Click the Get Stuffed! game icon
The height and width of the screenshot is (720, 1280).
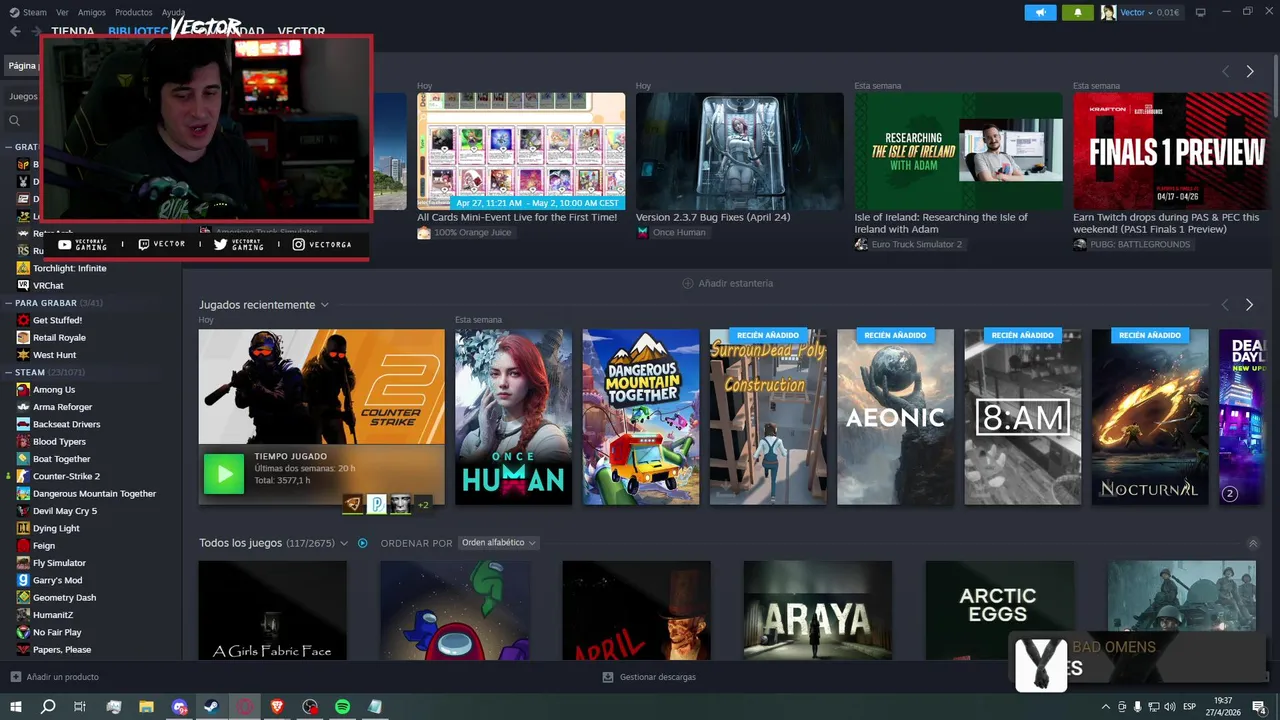[x=23, y=320]
